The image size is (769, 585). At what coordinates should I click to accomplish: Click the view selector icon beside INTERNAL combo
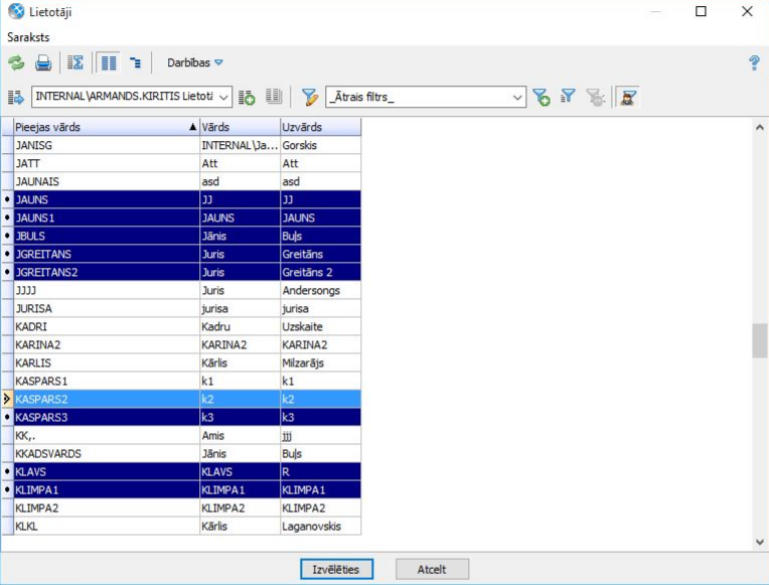point(16,97)
